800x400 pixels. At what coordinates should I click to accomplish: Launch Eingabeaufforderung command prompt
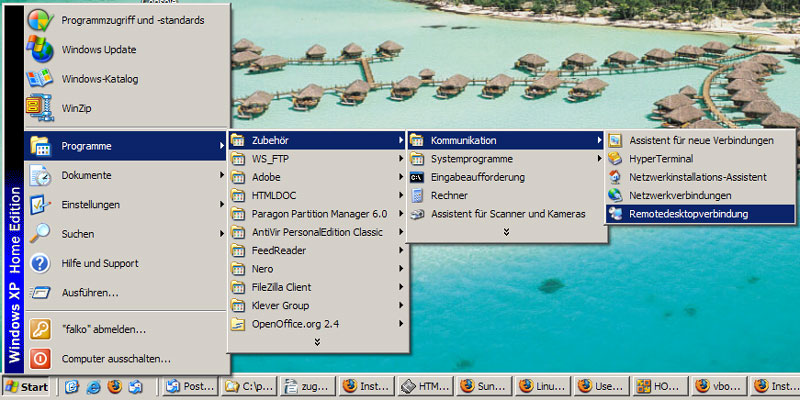506,177
